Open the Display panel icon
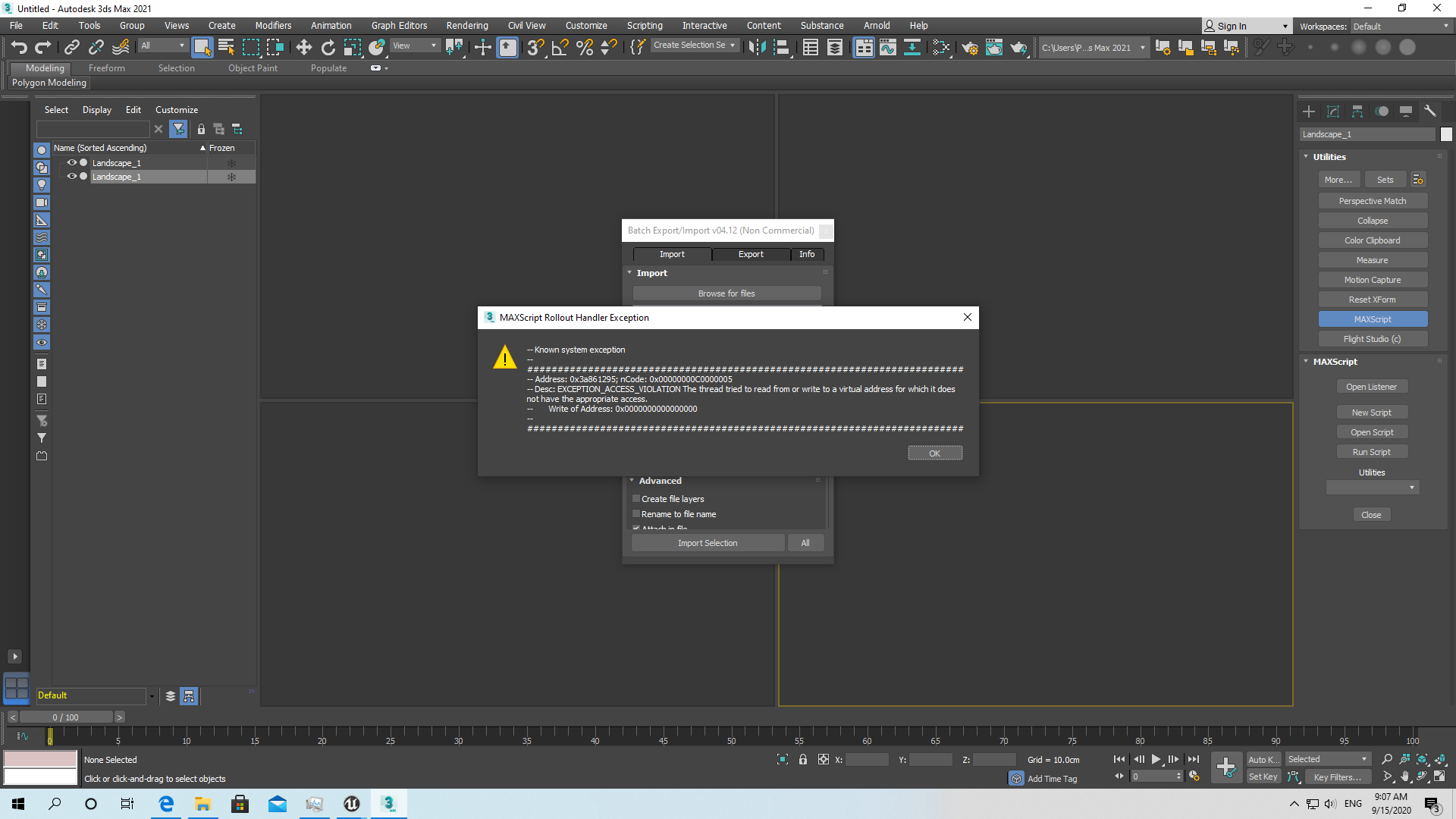 coord(1406,111)
